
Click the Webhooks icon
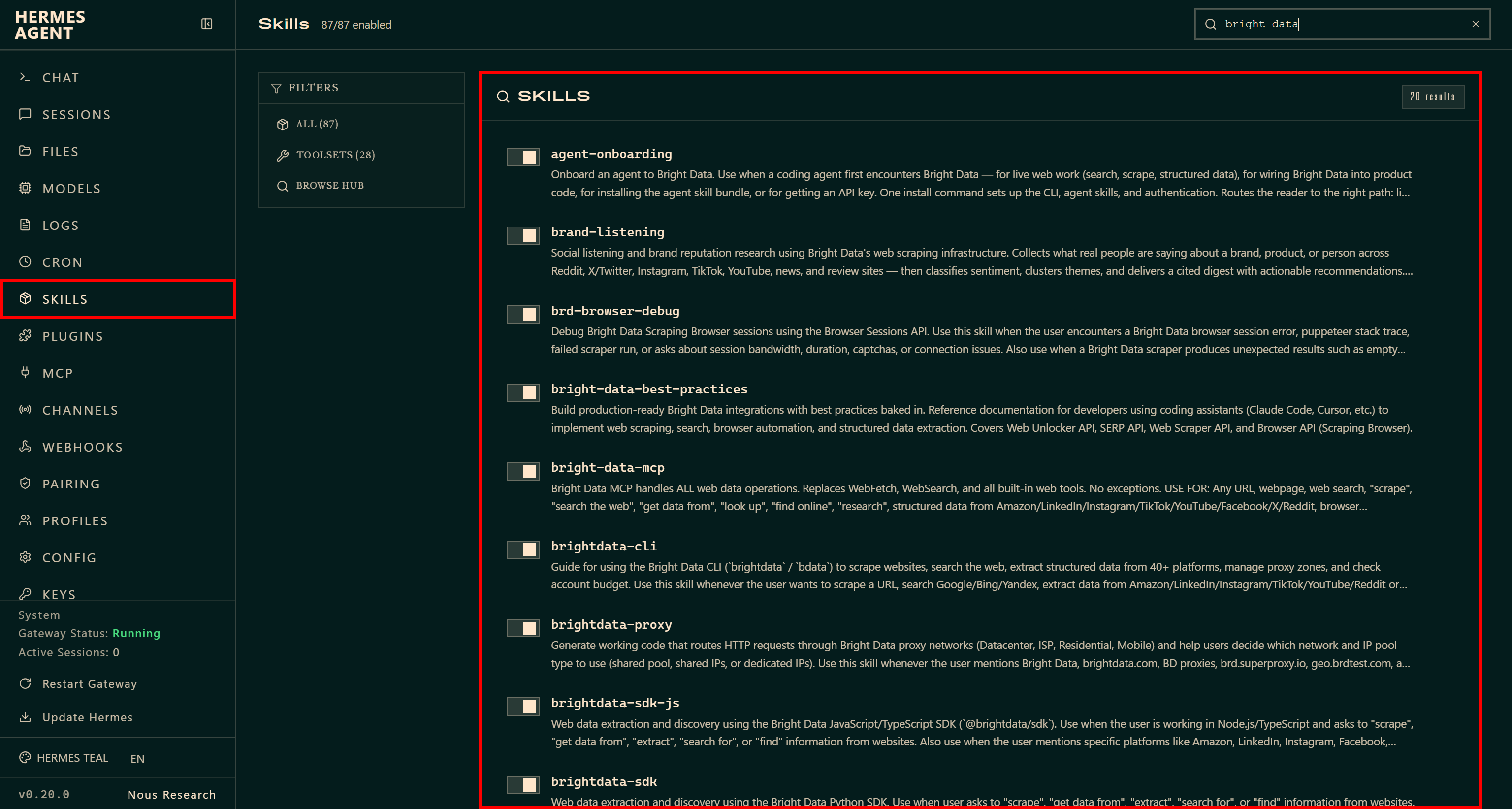tap(25, 446)
